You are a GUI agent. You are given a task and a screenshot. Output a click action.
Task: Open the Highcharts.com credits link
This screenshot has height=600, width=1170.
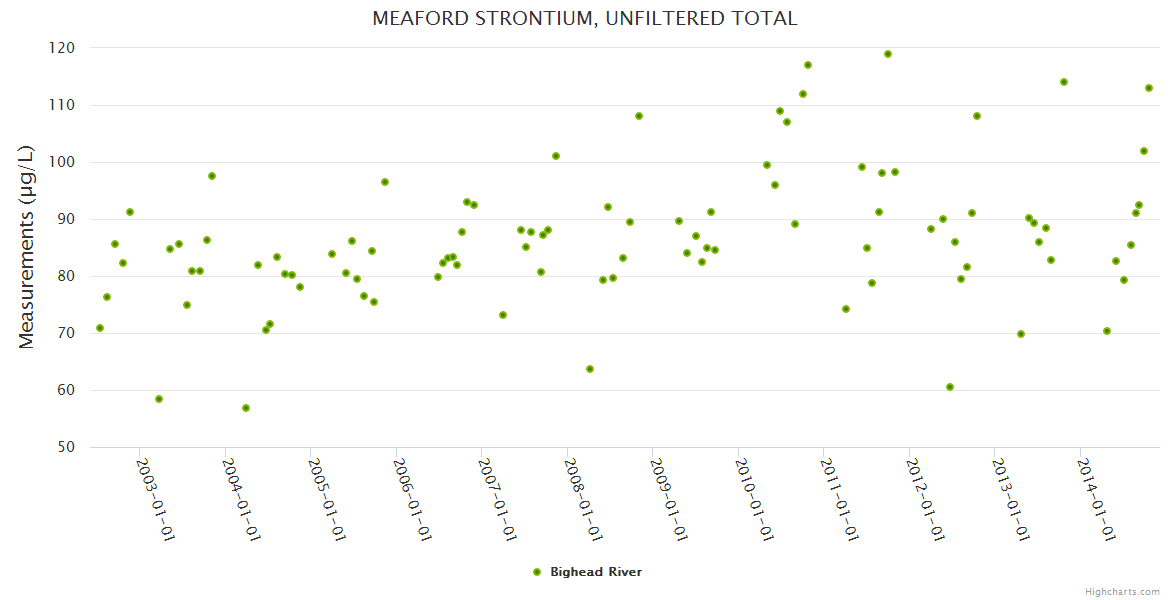1122,591
